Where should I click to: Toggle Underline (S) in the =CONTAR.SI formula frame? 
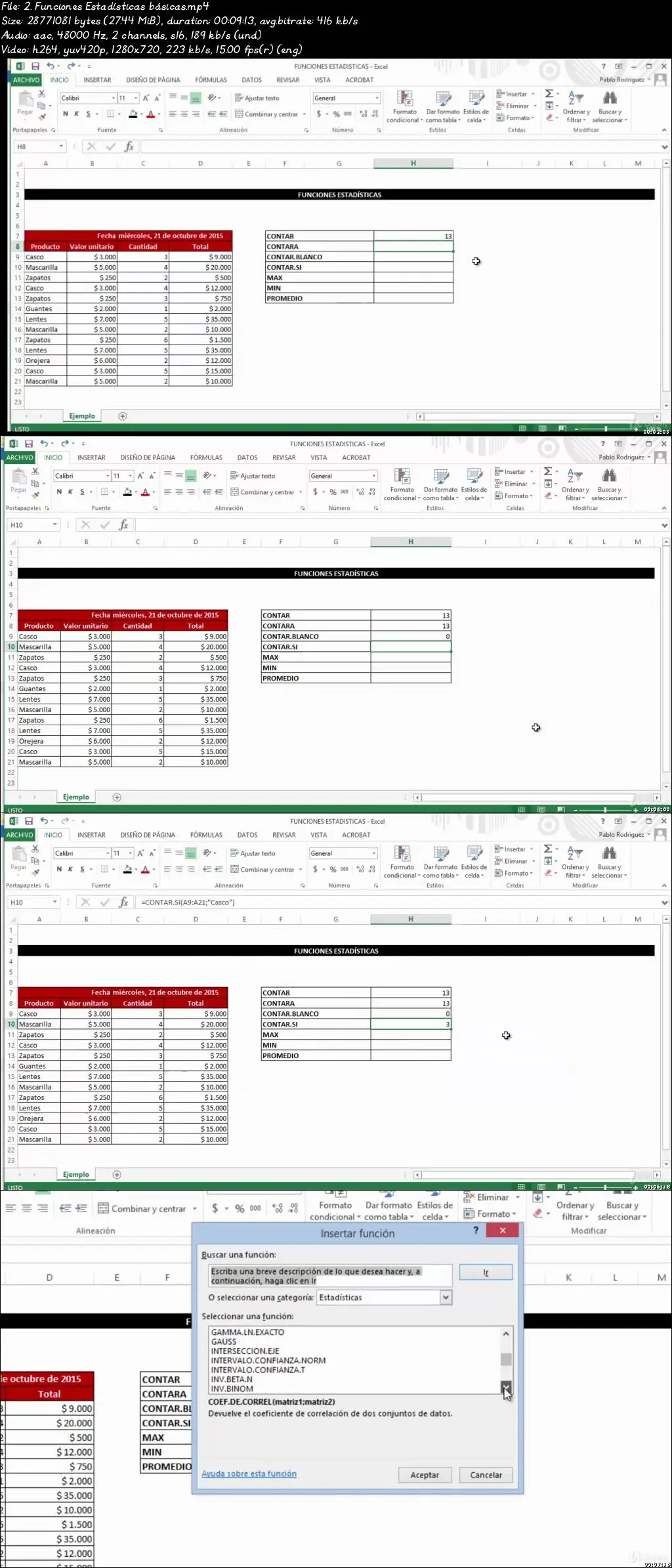click(82, 870)
